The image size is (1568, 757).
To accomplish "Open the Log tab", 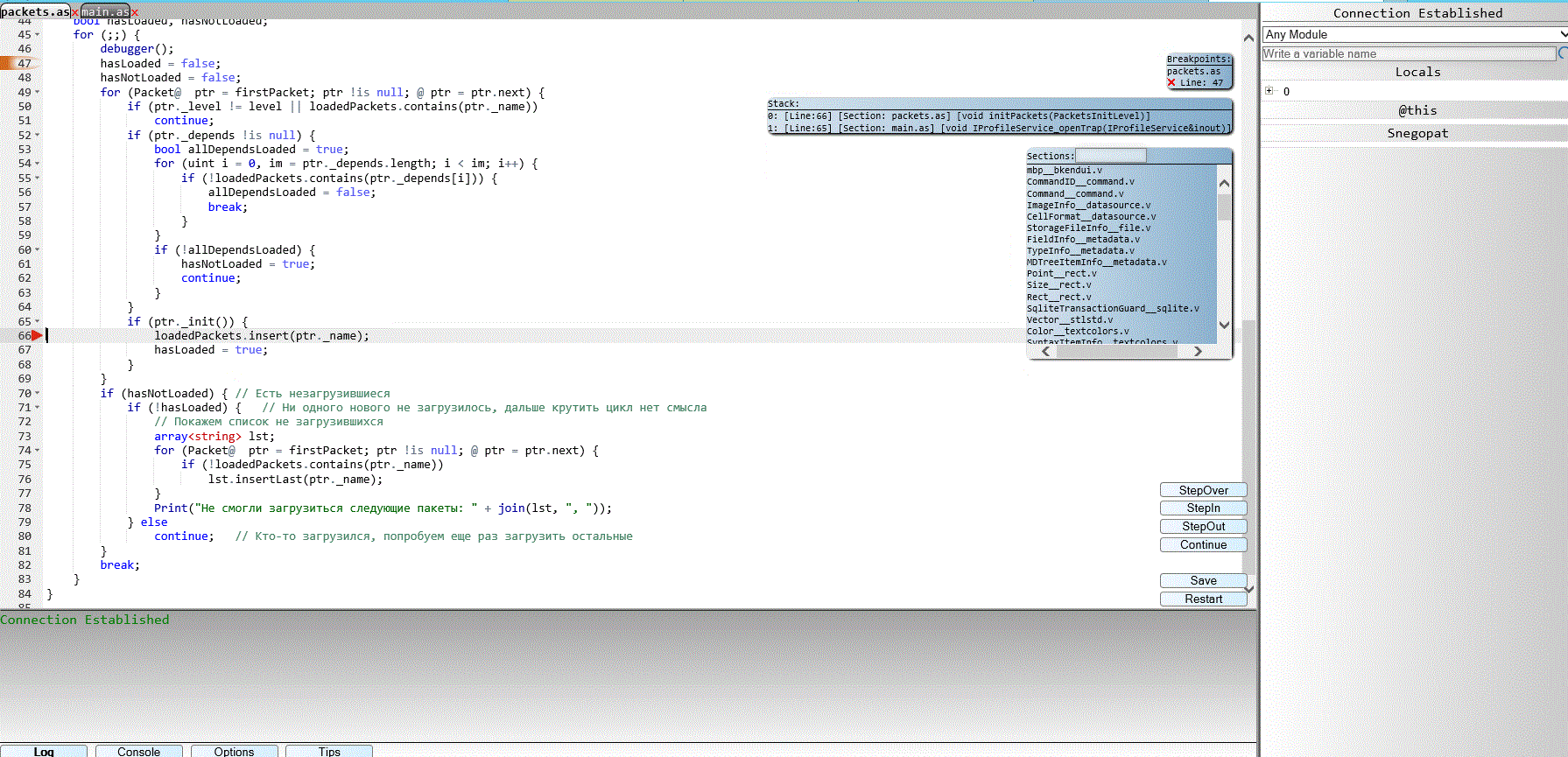I will coord(44,751).
